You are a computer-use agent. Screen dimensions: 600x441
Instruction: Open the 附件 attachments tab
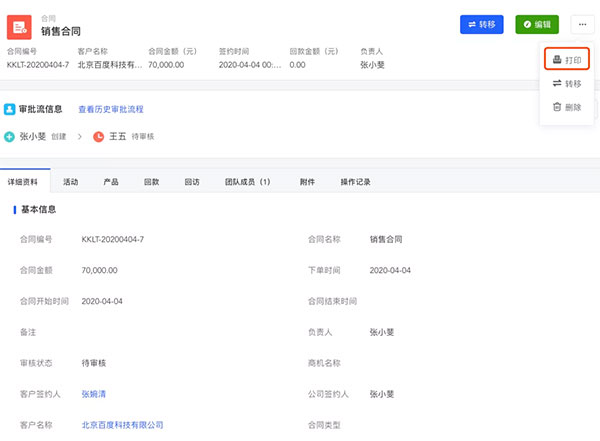point(307,182)
